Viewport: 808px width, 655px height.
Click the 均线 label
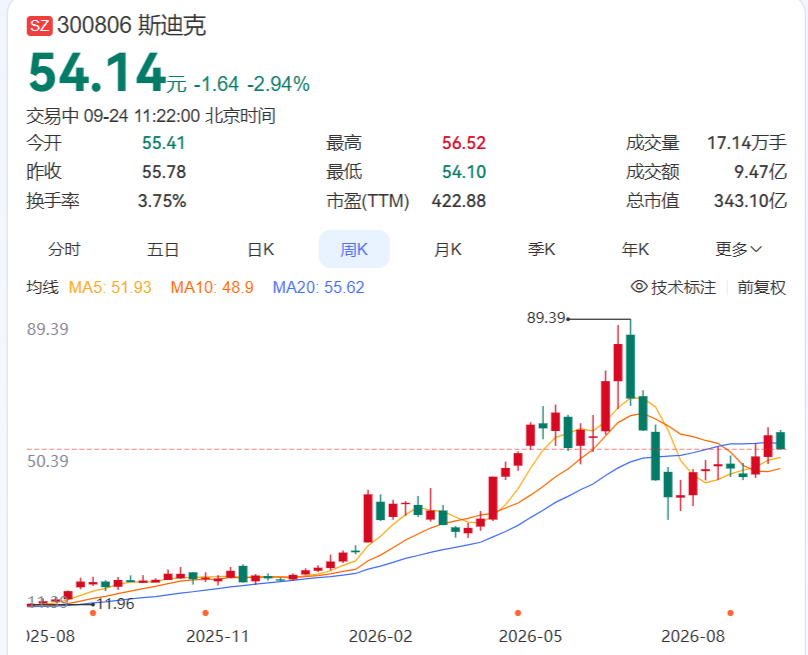(43, 287)
